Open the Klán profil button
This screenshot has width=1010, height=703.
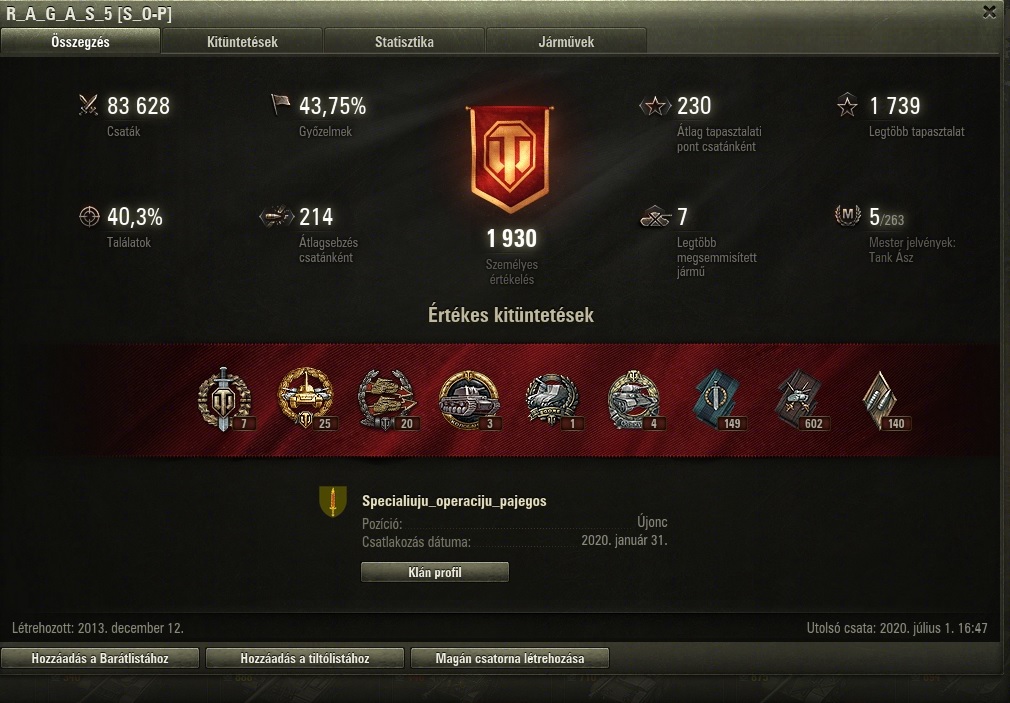pos(435,572)
